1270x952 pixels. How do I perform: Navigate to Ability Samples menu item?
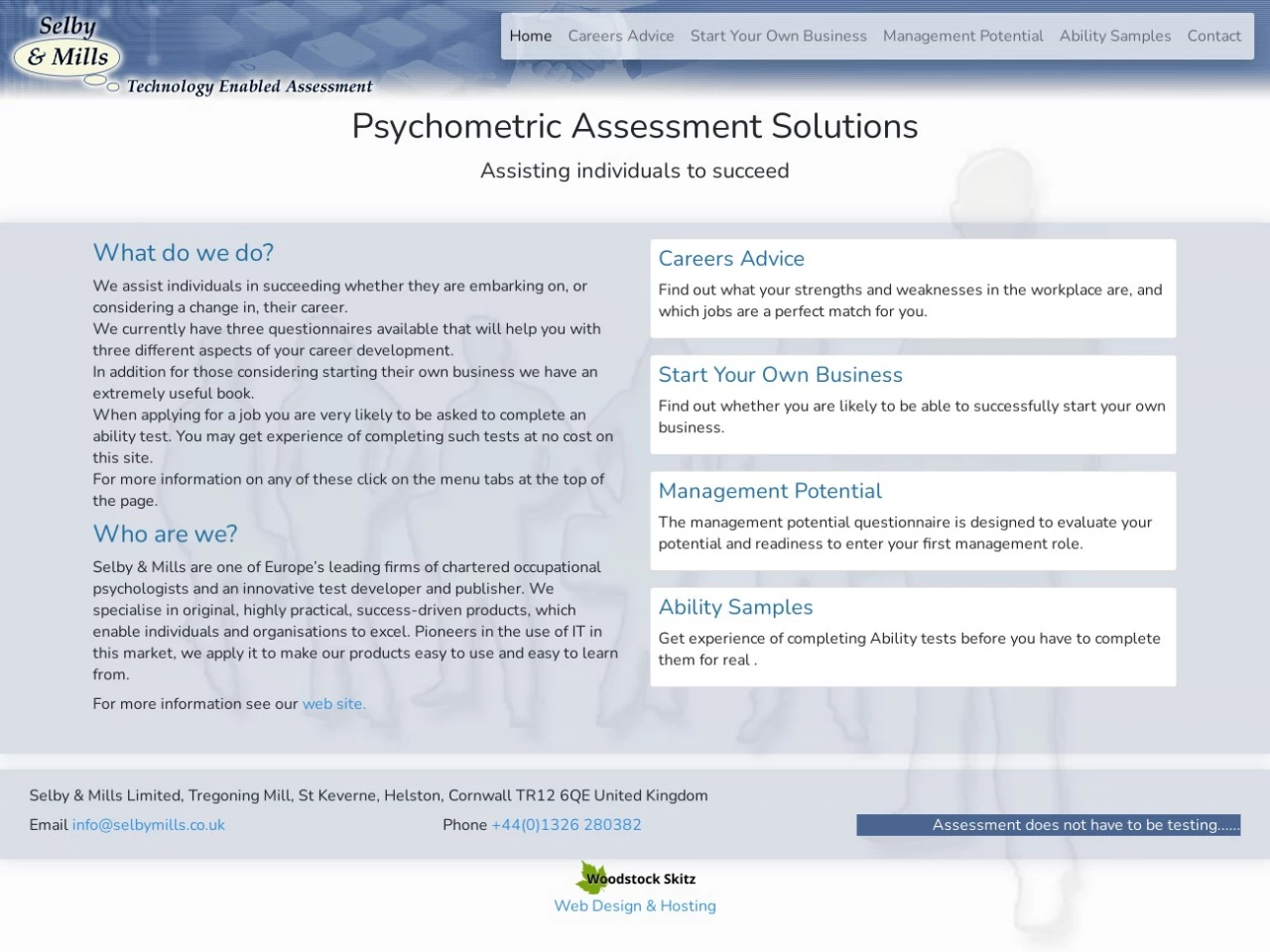tap(1114, 36)
